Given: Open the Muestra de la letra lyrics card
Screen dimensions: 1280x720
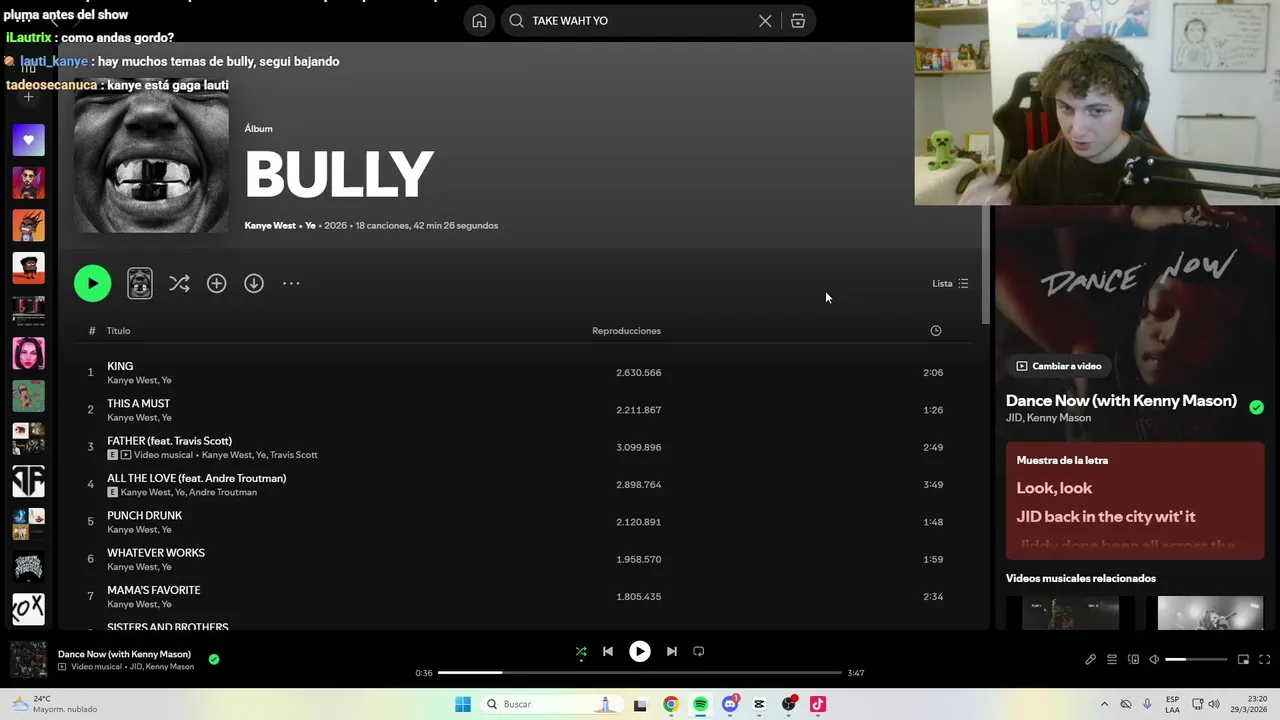Looking at the screenshot, I should (1135, 501).
